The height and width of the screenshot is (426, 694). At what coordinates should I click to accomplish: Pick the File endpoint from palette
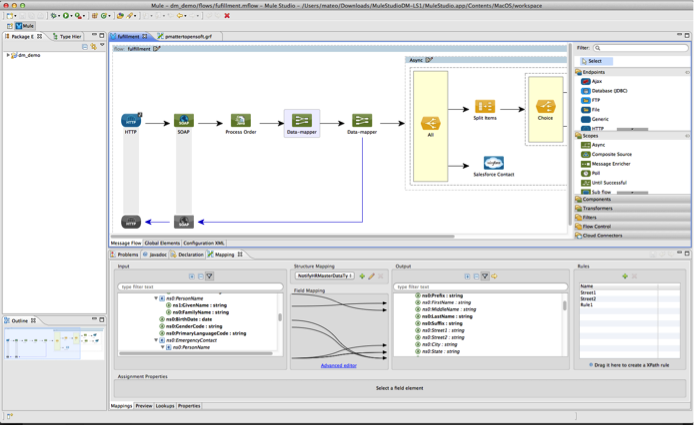(591, 110)
